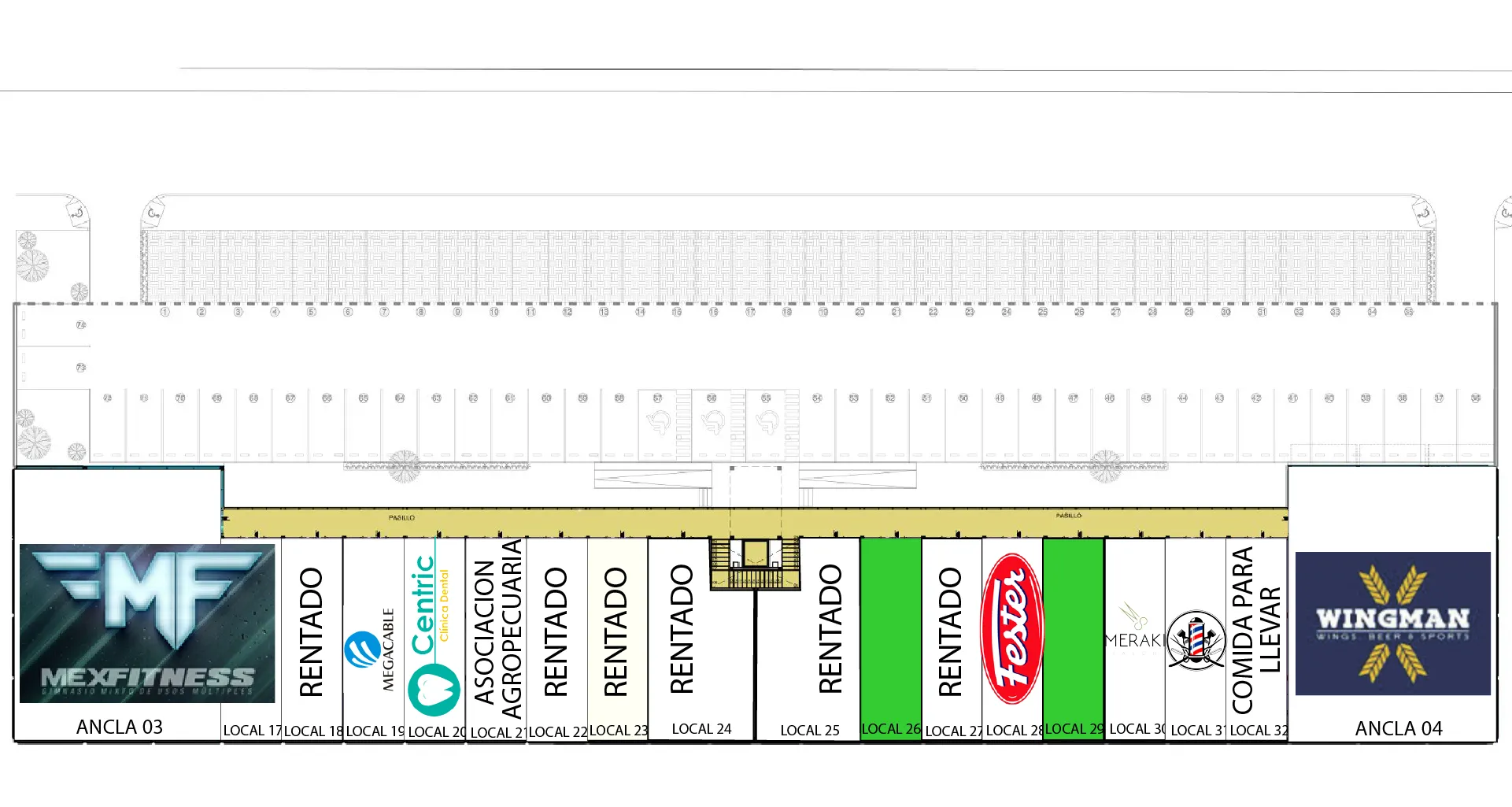Select the LOCAL 29 label
Screen dimensions: 1512x807
pyautogui.click(x=1074, y=728)
